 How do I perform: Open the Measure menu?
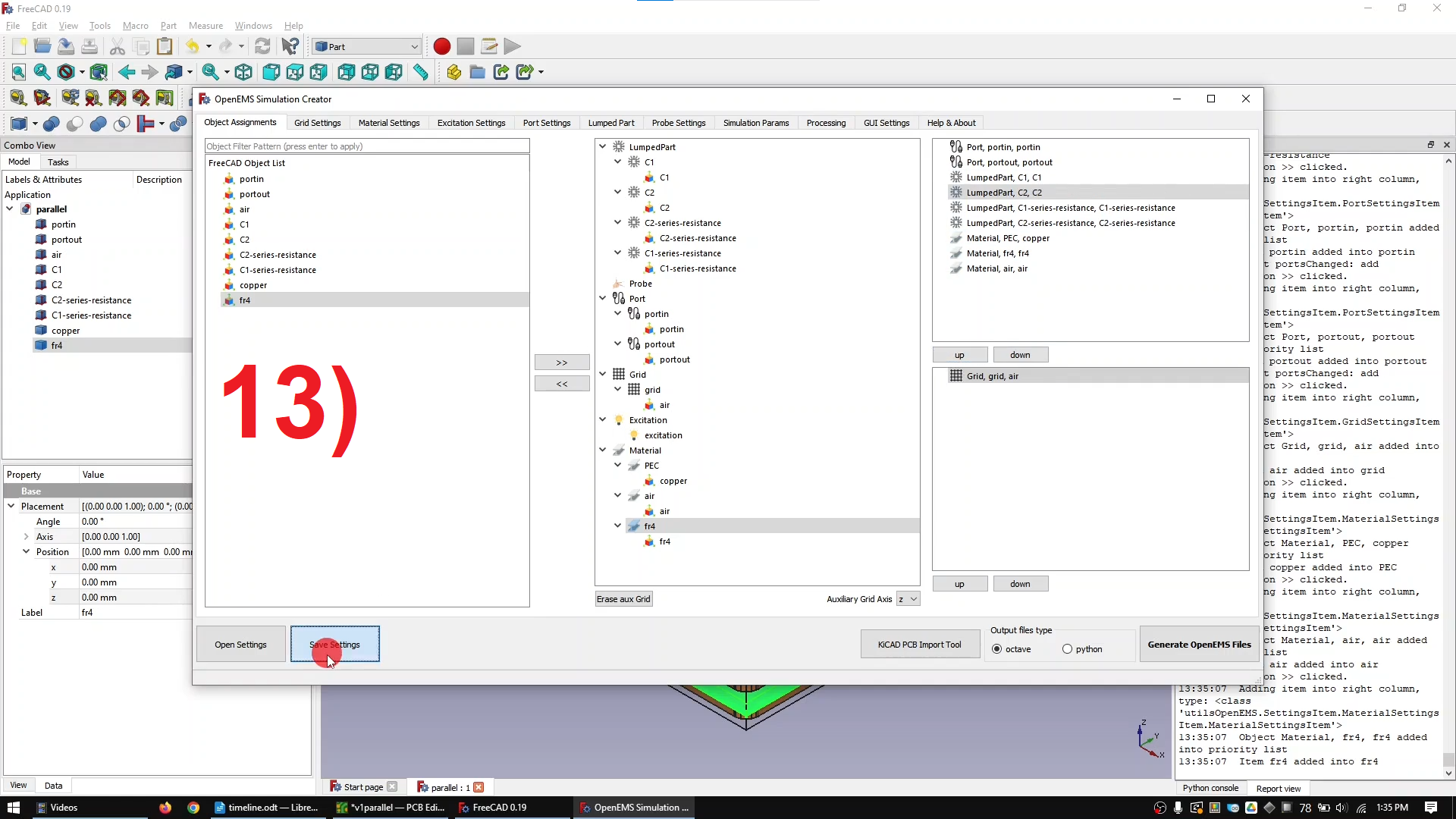click(206, 25)
